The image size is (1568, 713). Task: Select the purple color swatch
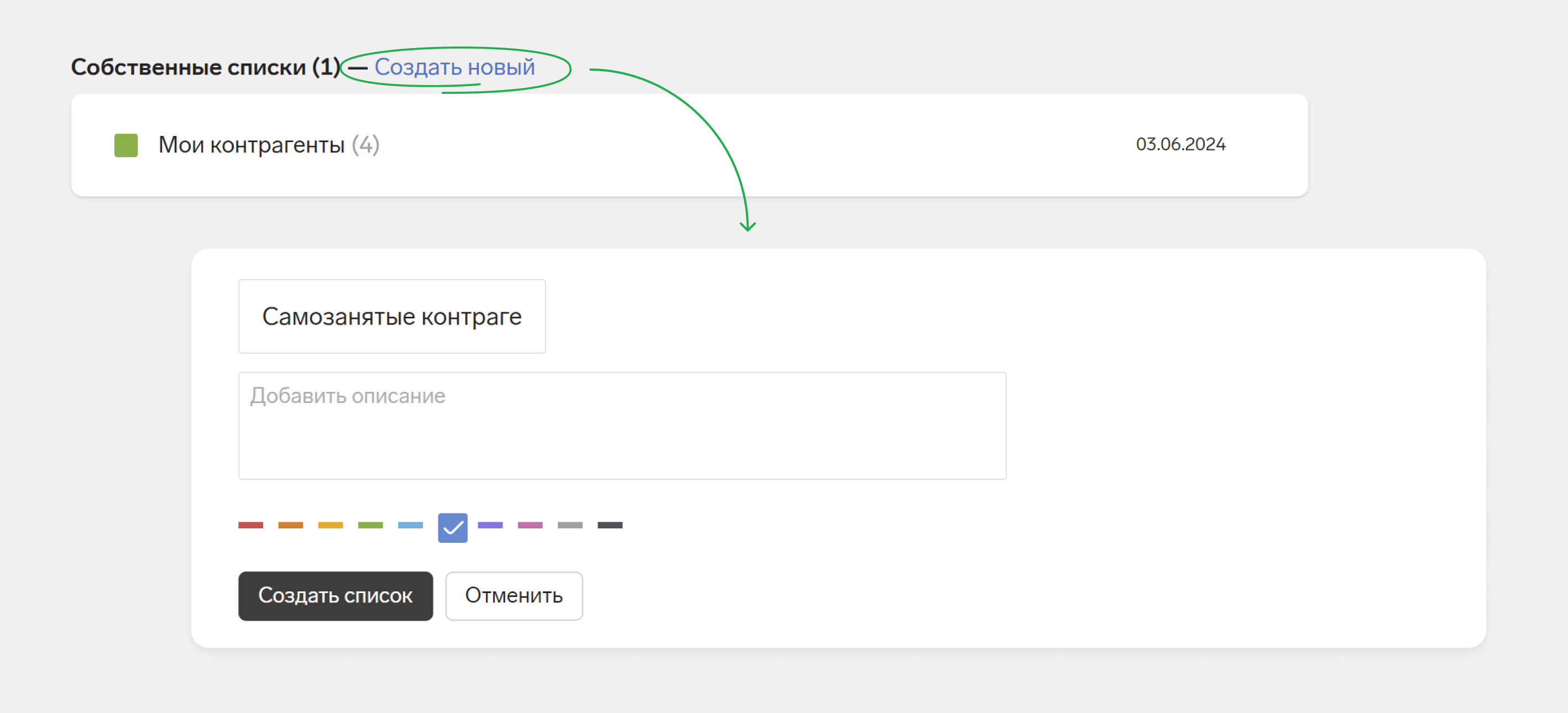pyautogui.click(x=490, y=525)
